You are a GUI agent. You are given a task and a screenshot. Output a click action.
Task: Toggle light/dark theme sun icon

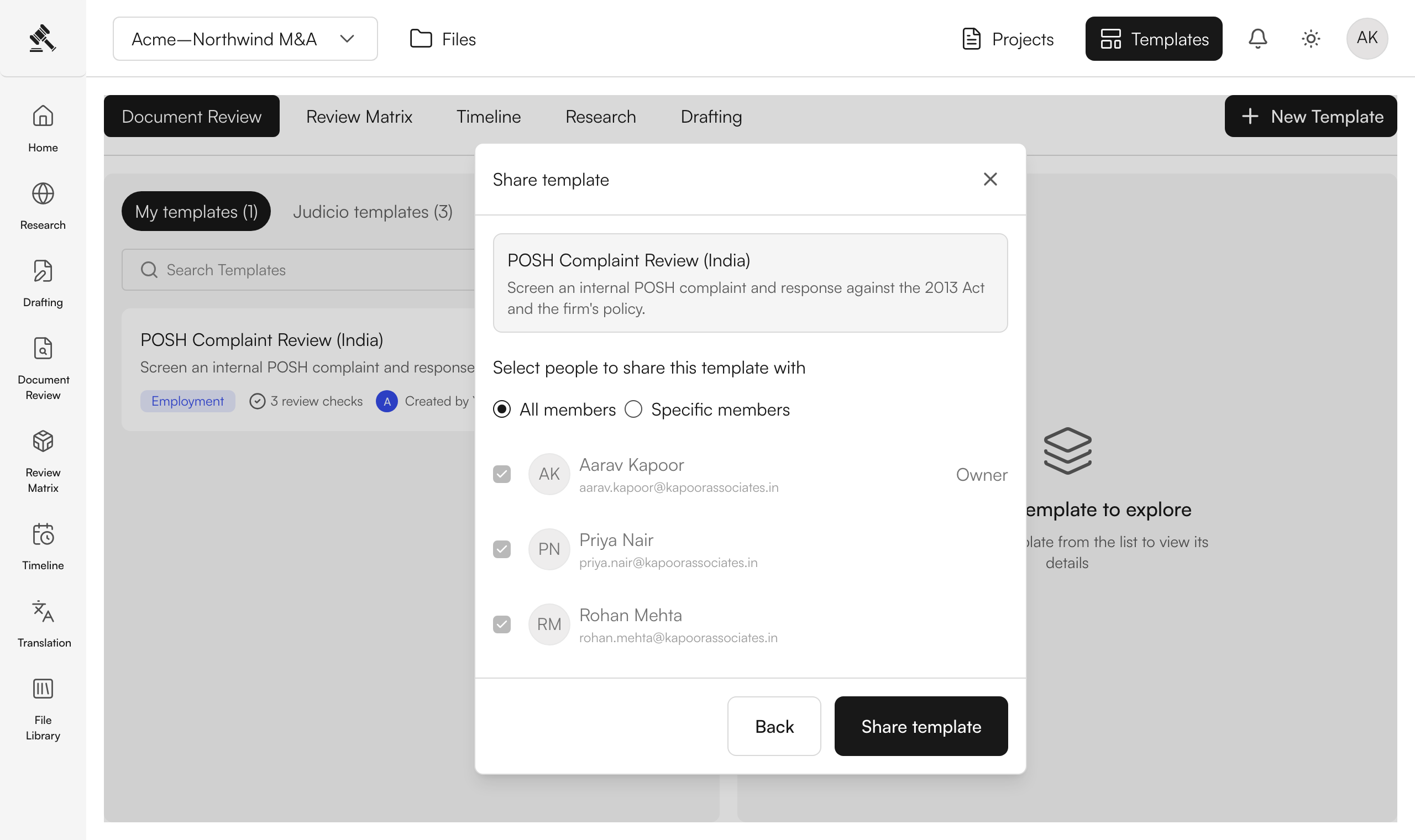1311,39
